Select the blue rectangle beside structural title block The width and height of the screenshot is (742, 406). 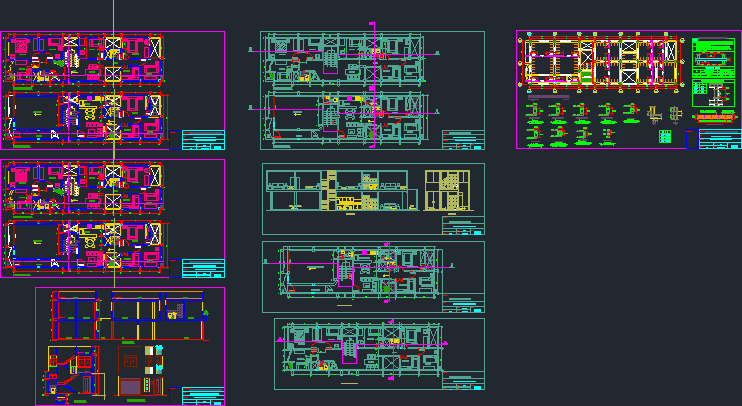[x=691, y=139]
